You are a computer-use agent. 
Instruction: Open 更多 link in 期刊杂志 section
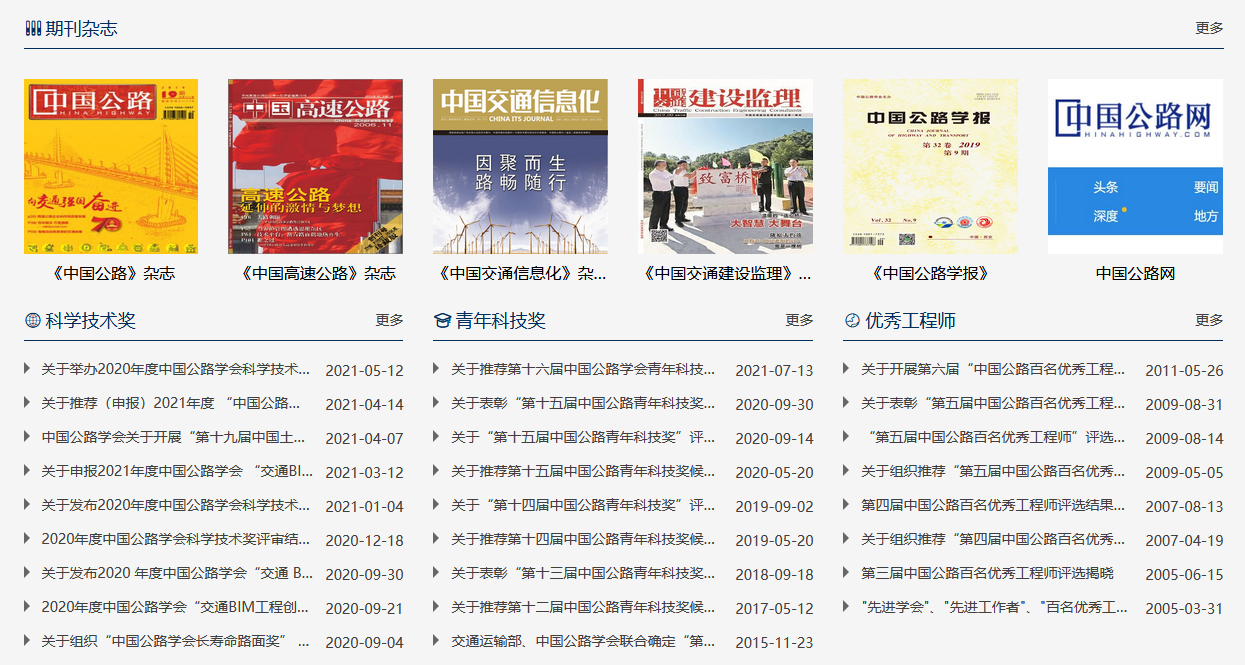click(x=1209, y=28)
